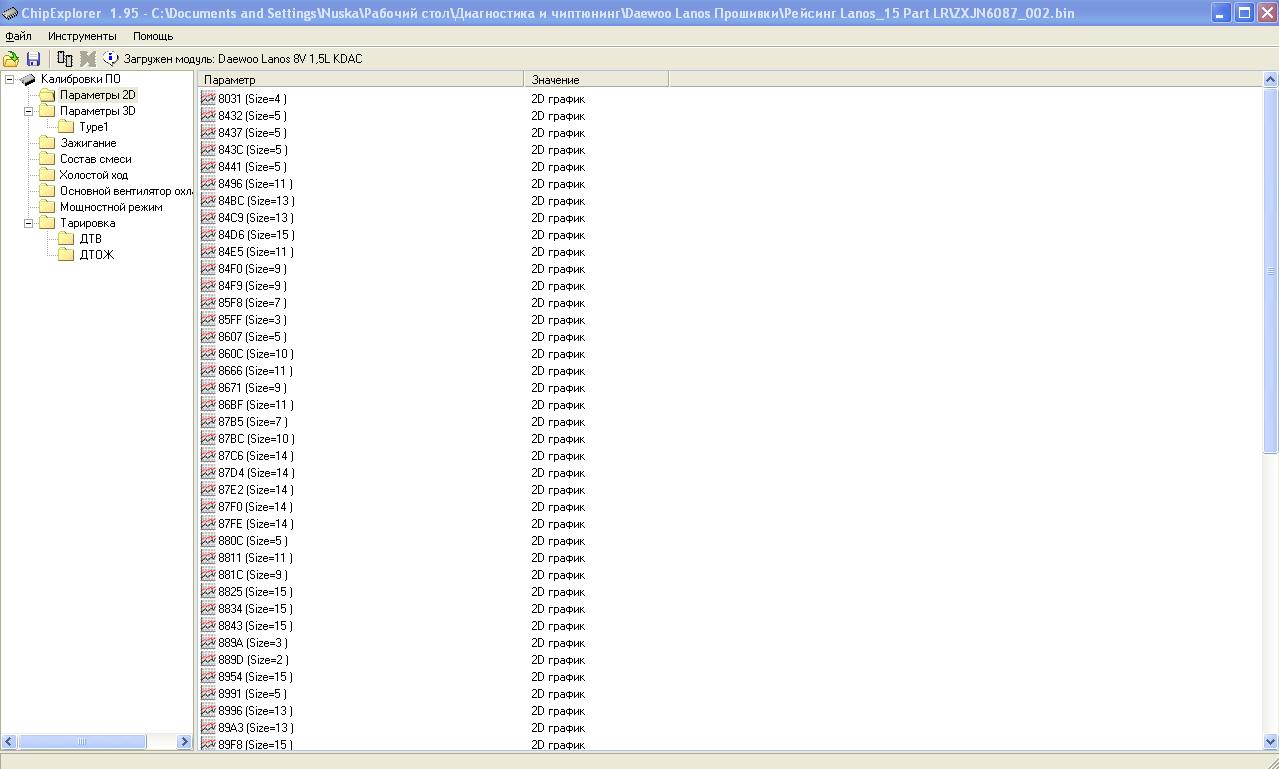
Task: Click the chip icon next to Калибровки ПО
Action: point(28,79)
